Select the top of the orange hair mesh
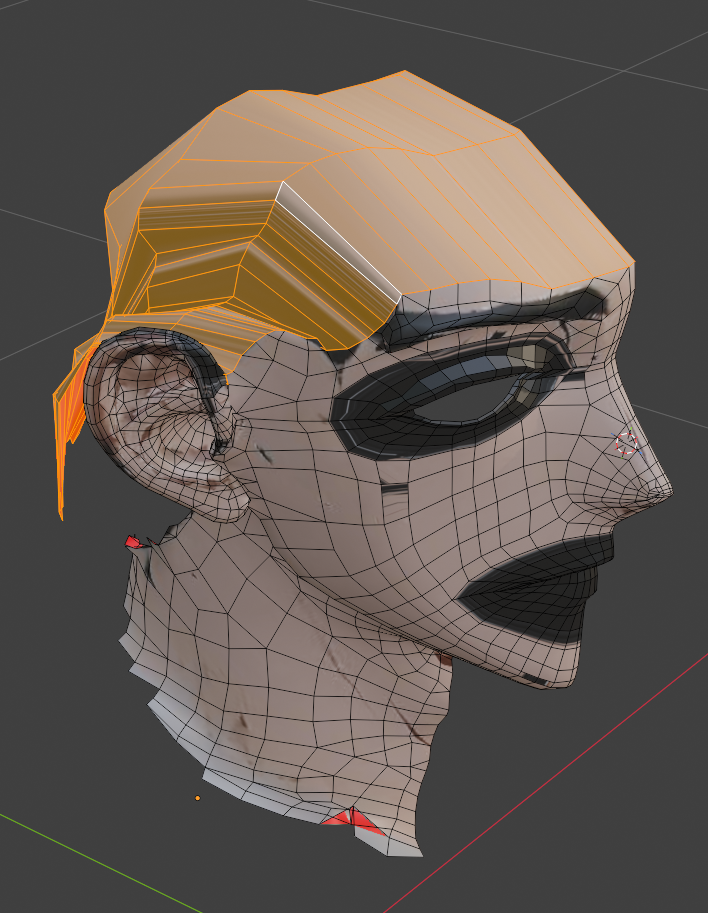Screen dimensions: 708x913 click(x=400, y=130)
